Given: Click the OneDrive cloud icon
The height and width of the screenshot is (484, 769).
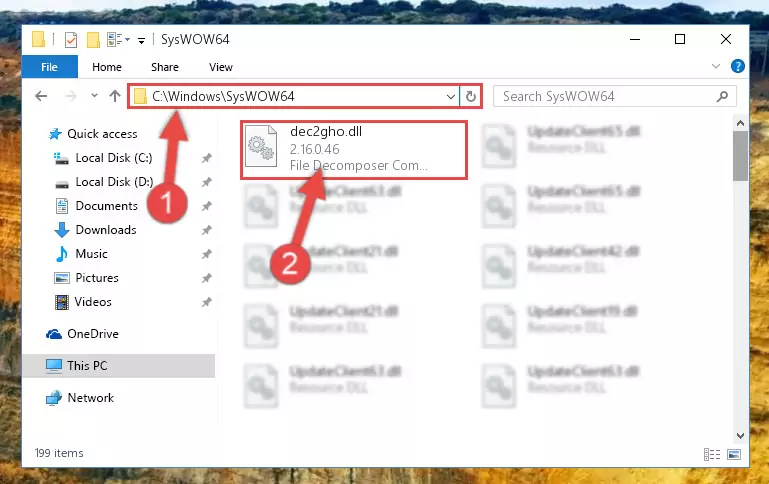Looking at the screenshot, I should (x=54, y=334).
